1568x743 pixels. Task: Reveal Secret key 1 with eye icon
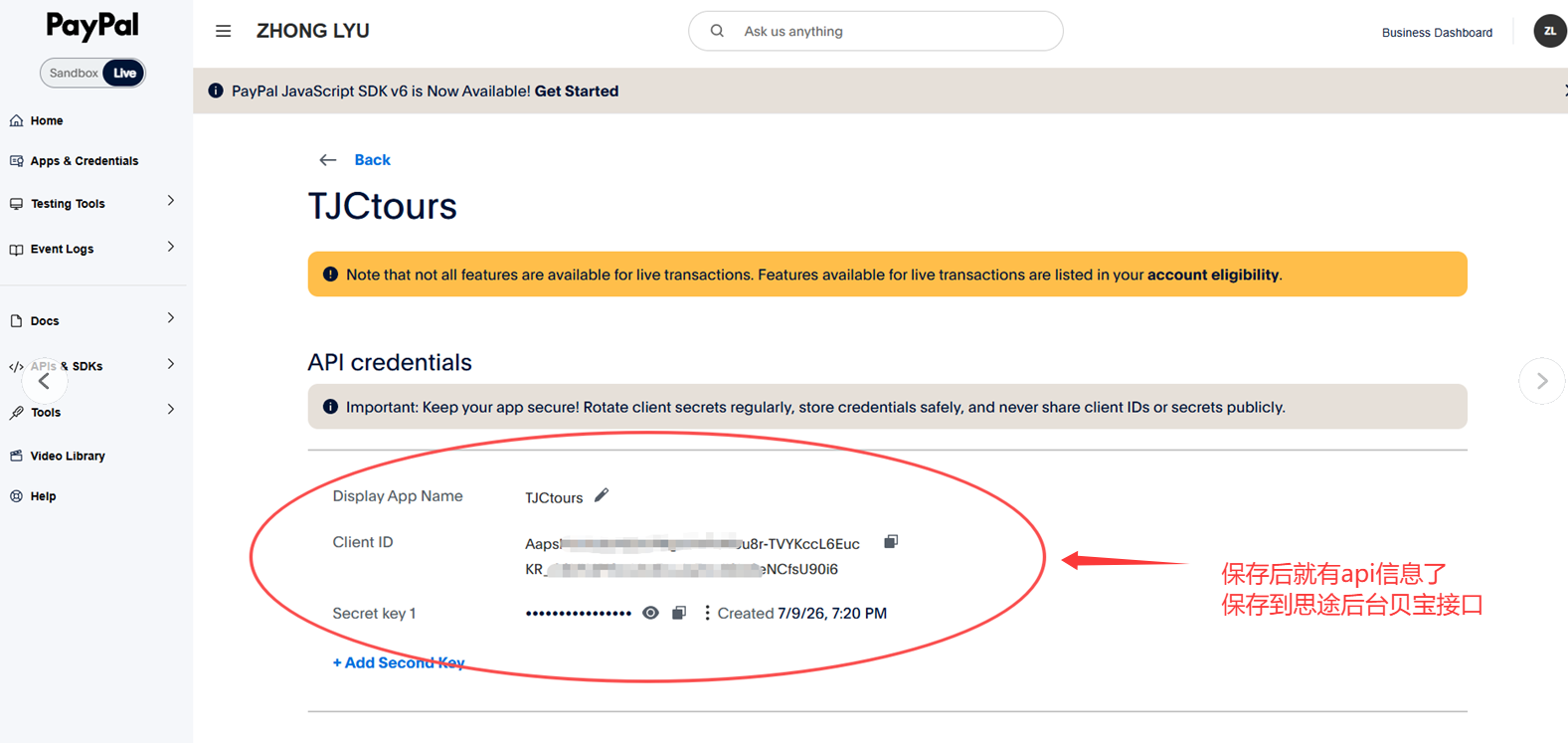[650, 613]
